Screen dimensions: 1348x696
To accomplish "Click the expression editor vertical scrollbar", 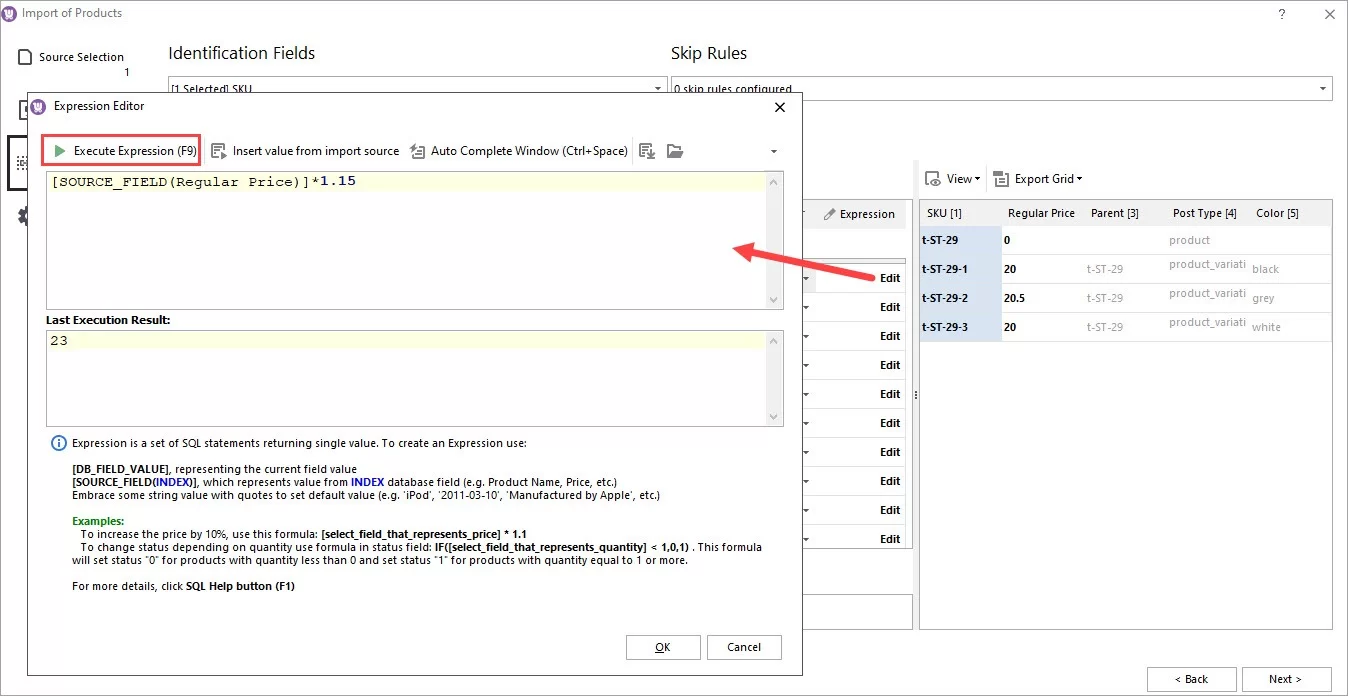I will [x=773, y=240].
